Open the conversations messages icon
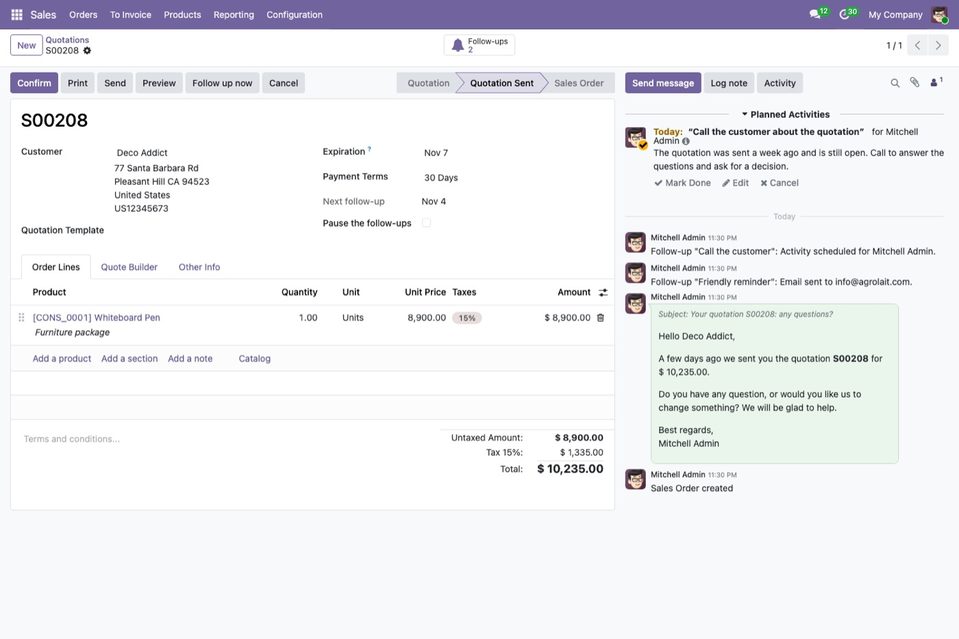 815,14
